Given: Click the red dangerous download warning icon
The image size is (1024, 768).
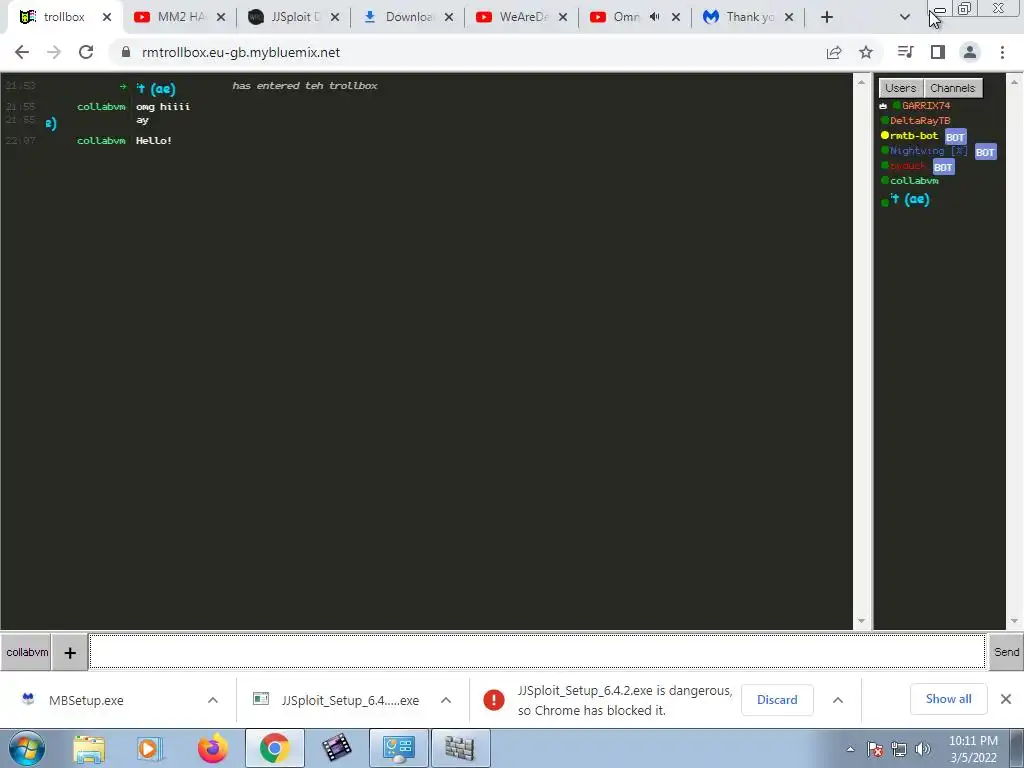Looking at the screenshot, I should click(x=494, y=700).
